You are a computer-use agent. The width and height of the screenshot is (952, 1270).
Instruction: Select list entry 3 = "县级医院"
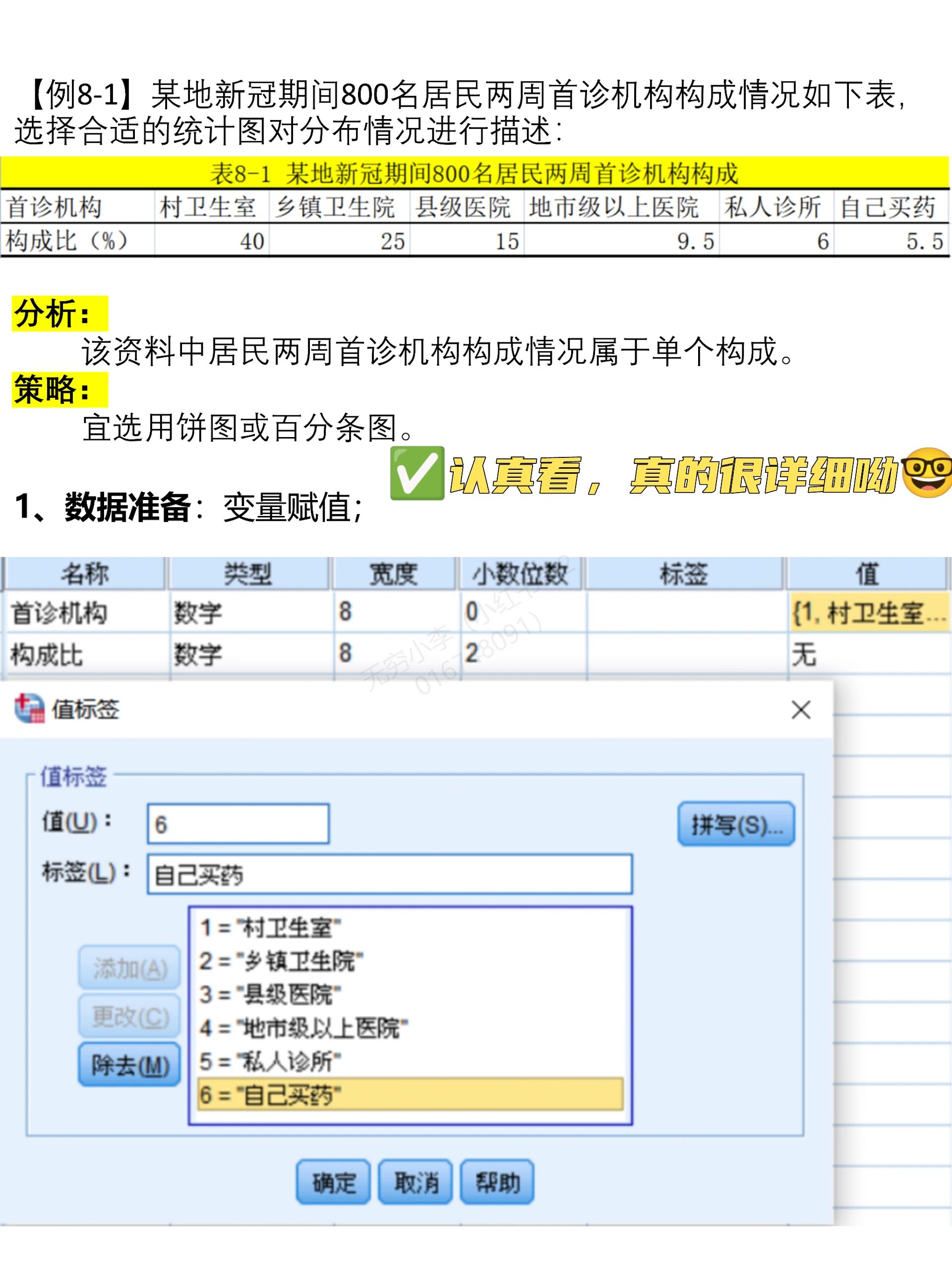(410, 994)
